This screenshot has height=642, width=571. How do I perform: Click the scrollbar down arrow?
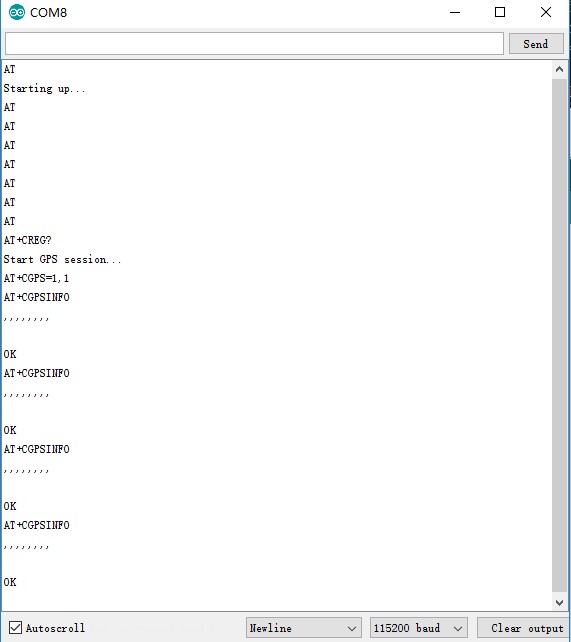[559, 602]
